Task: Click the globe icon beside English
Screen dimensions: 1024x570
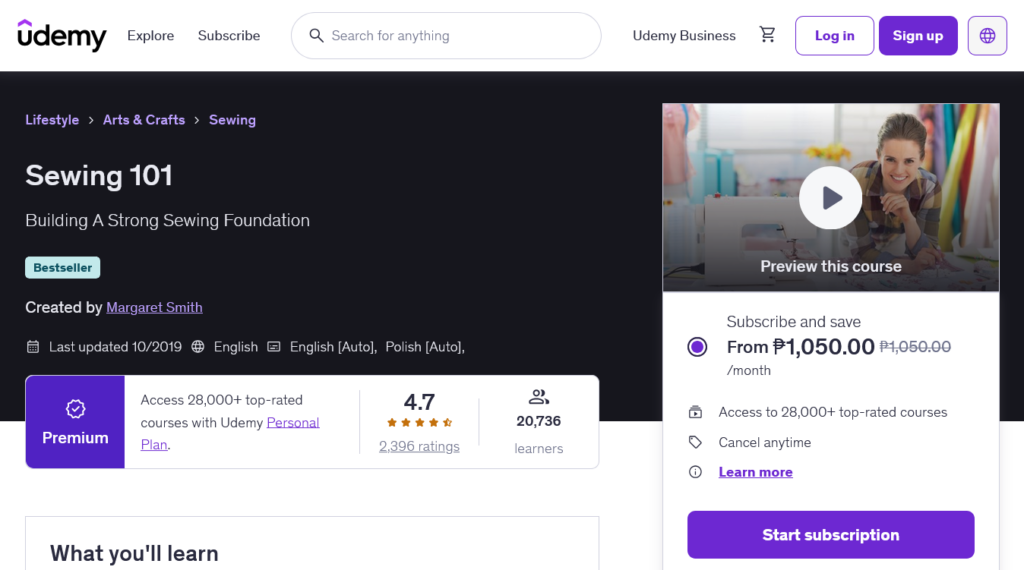Action: click(198, 347)
